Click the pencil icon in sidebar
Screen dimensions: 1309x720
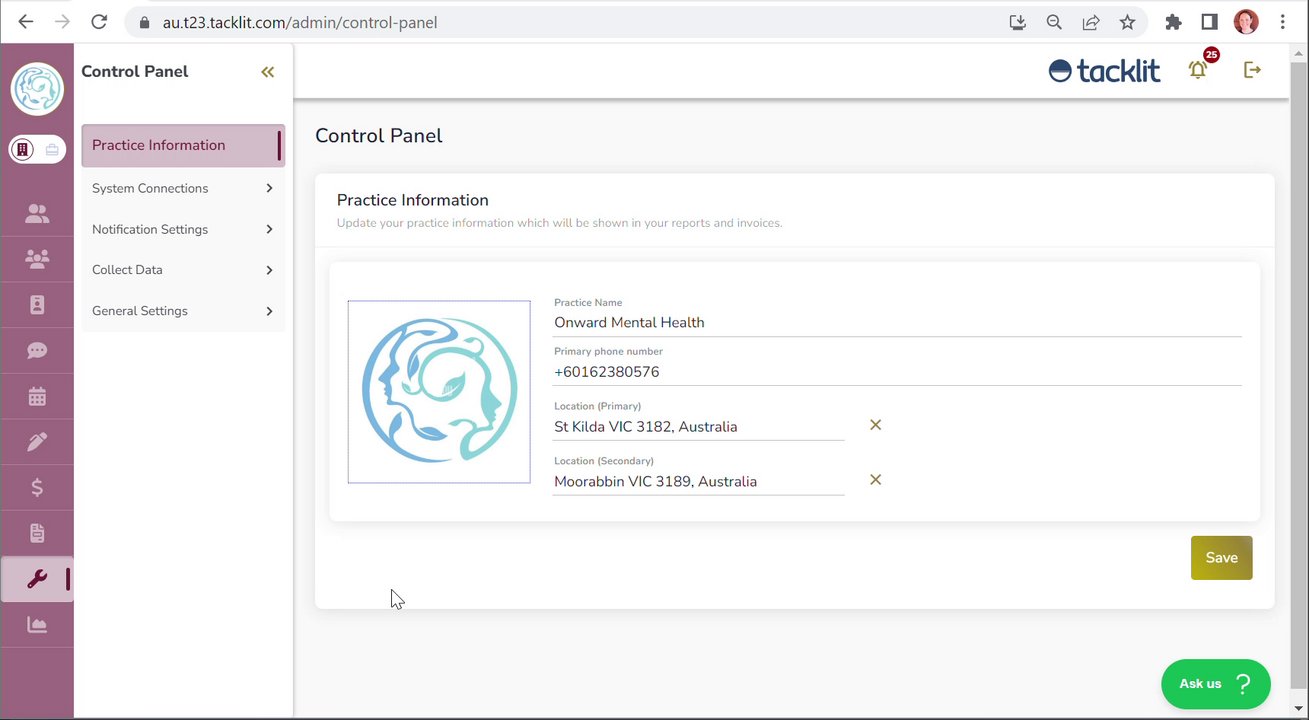(x=37, y=442)
